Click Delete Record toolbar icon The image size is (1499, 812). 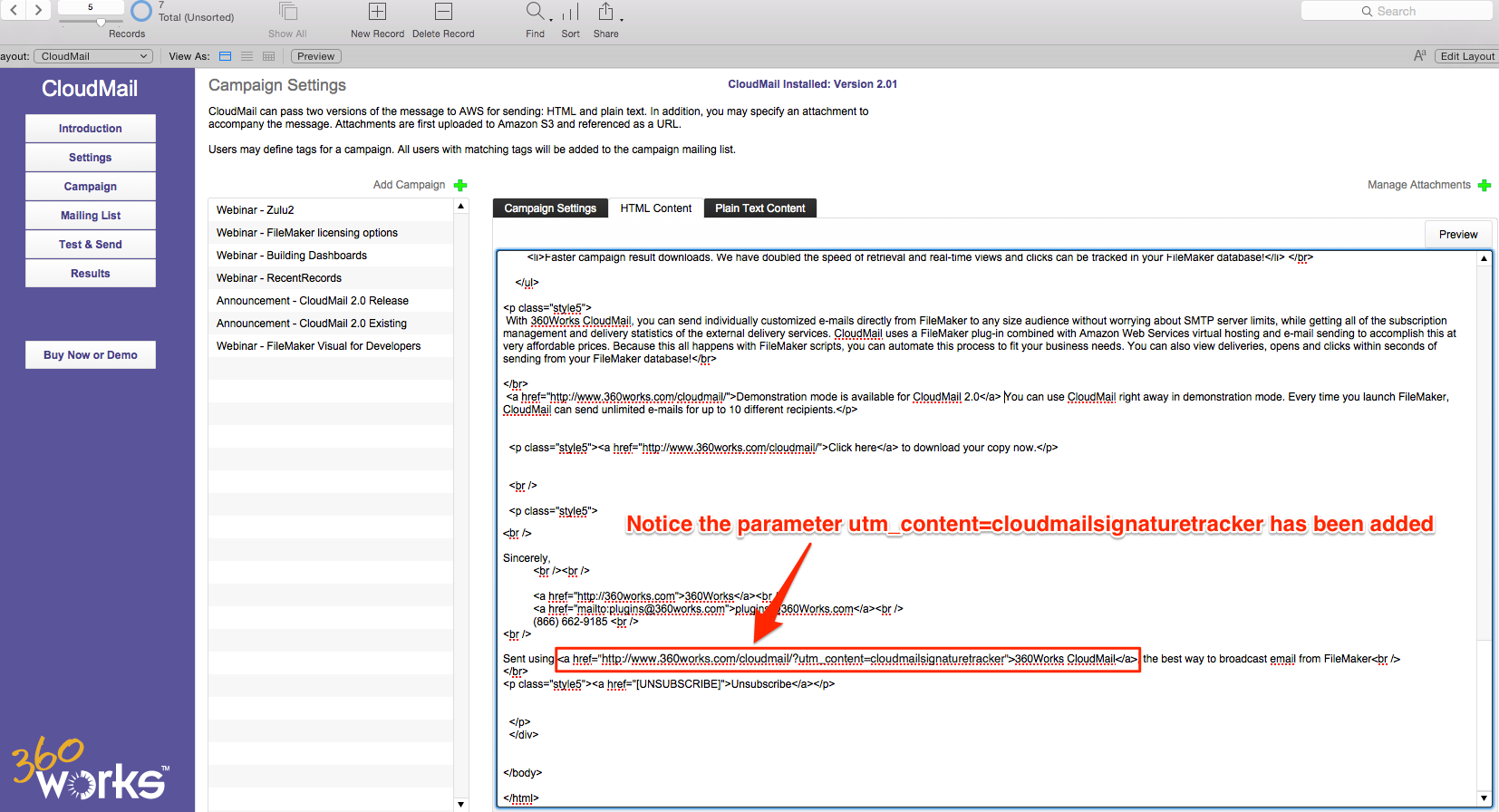click(x=443, y=12)
